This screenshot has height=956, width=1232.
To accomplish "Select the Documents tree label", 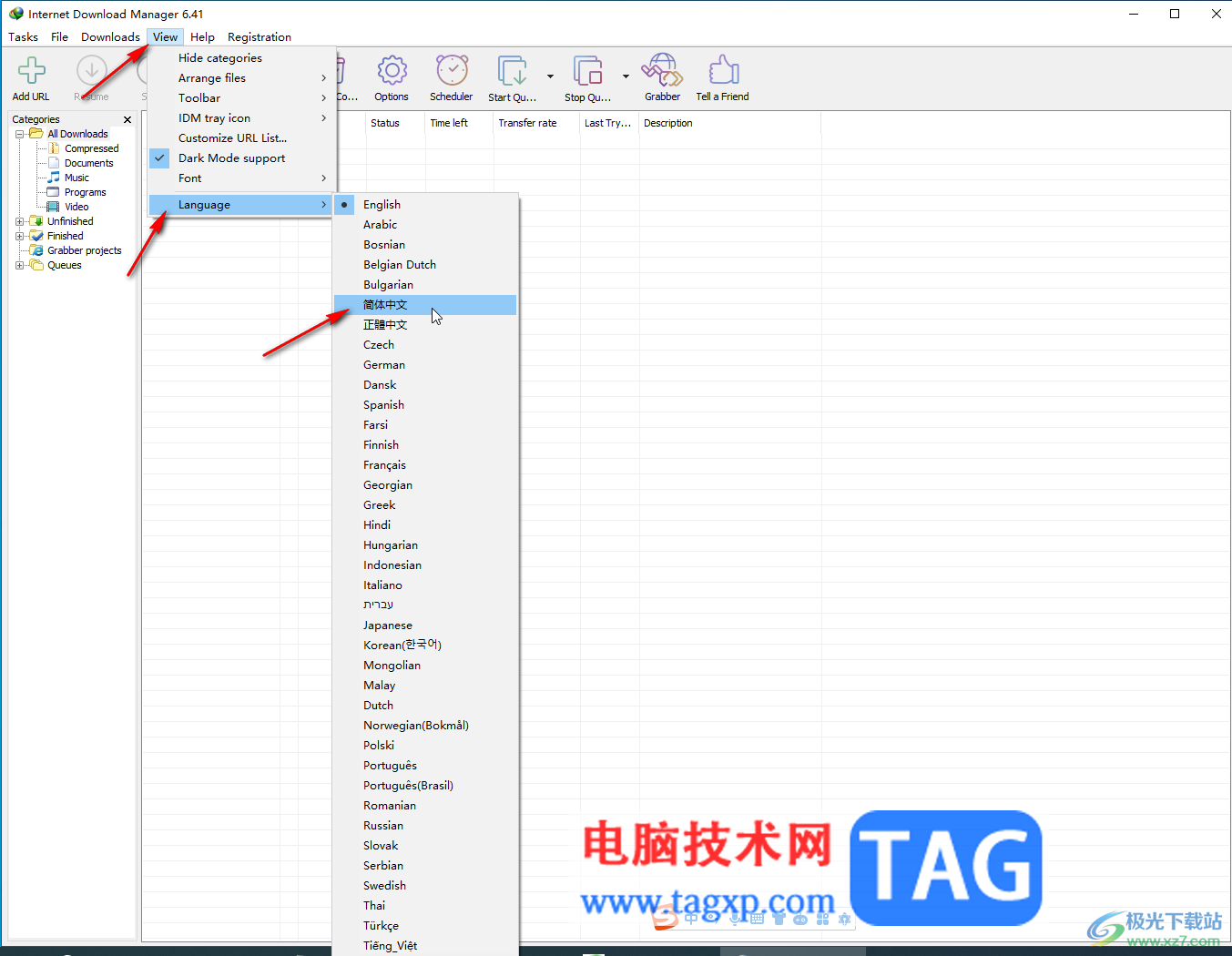I will [x=89, y=163].
